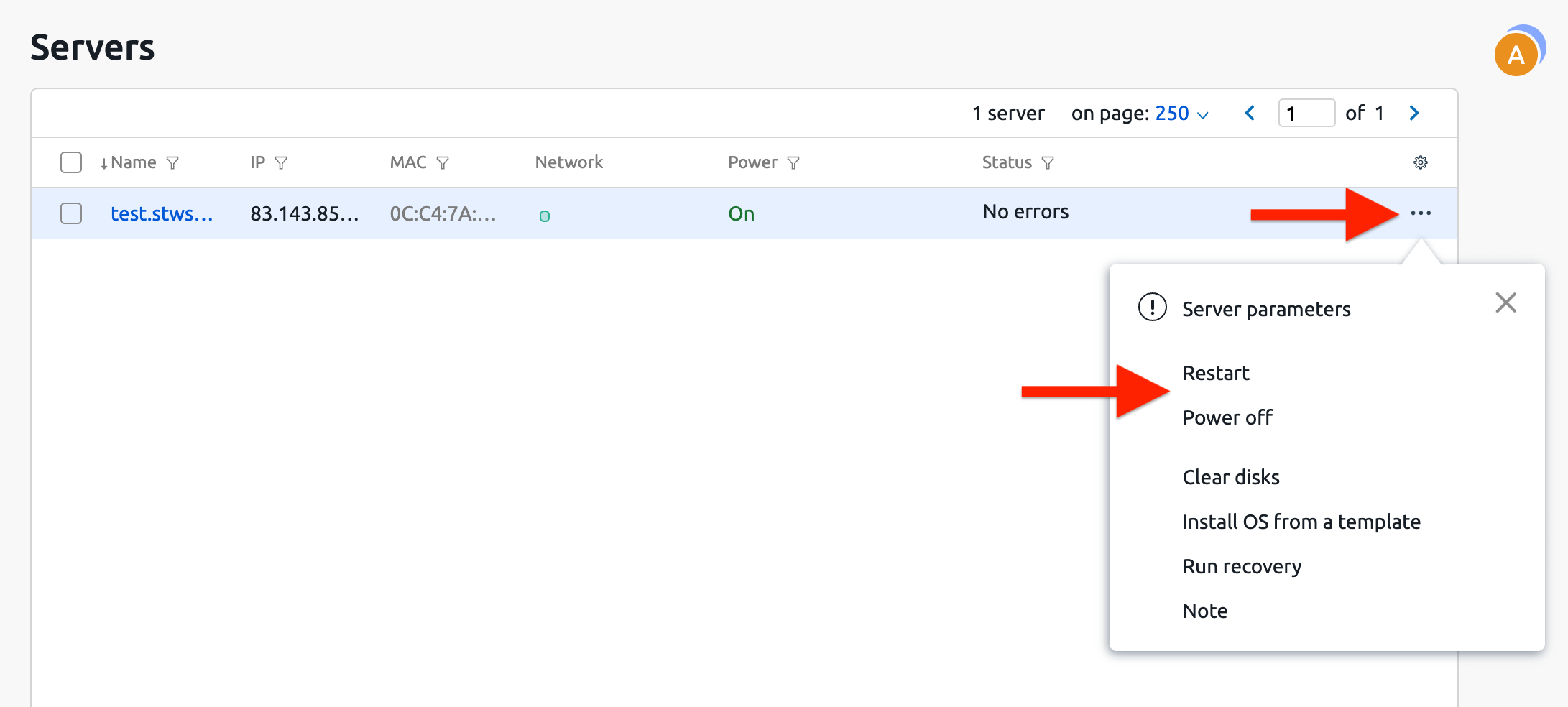Close the server actions popup
The height and width of the screenshot is (707, 1568).
point(1505,302)
